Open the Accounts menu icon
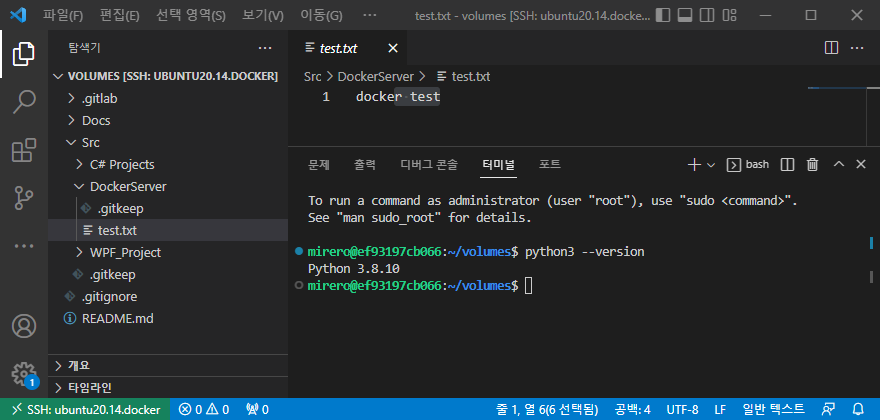This screenshot has width=880, height=420. (24, 326)
